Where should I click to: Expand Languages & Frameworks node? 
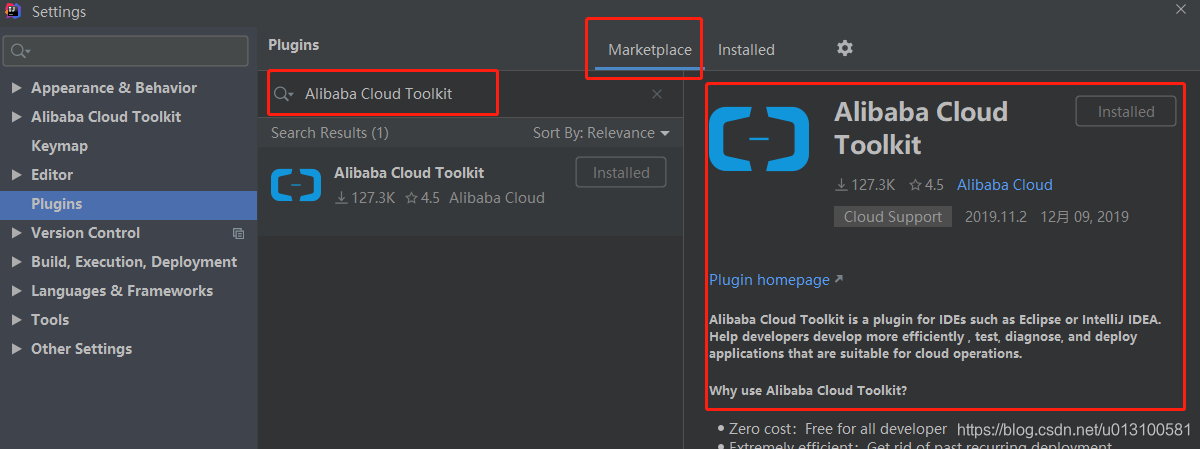click(16, 291)
